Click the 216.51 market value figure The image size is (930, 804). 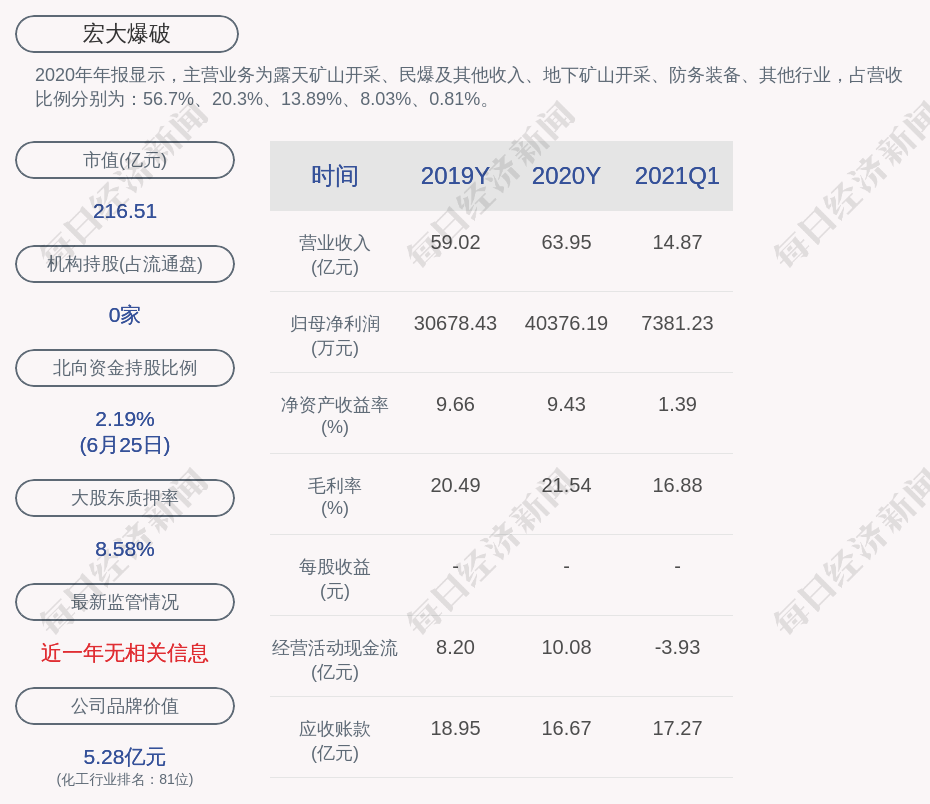pos(125,211)
